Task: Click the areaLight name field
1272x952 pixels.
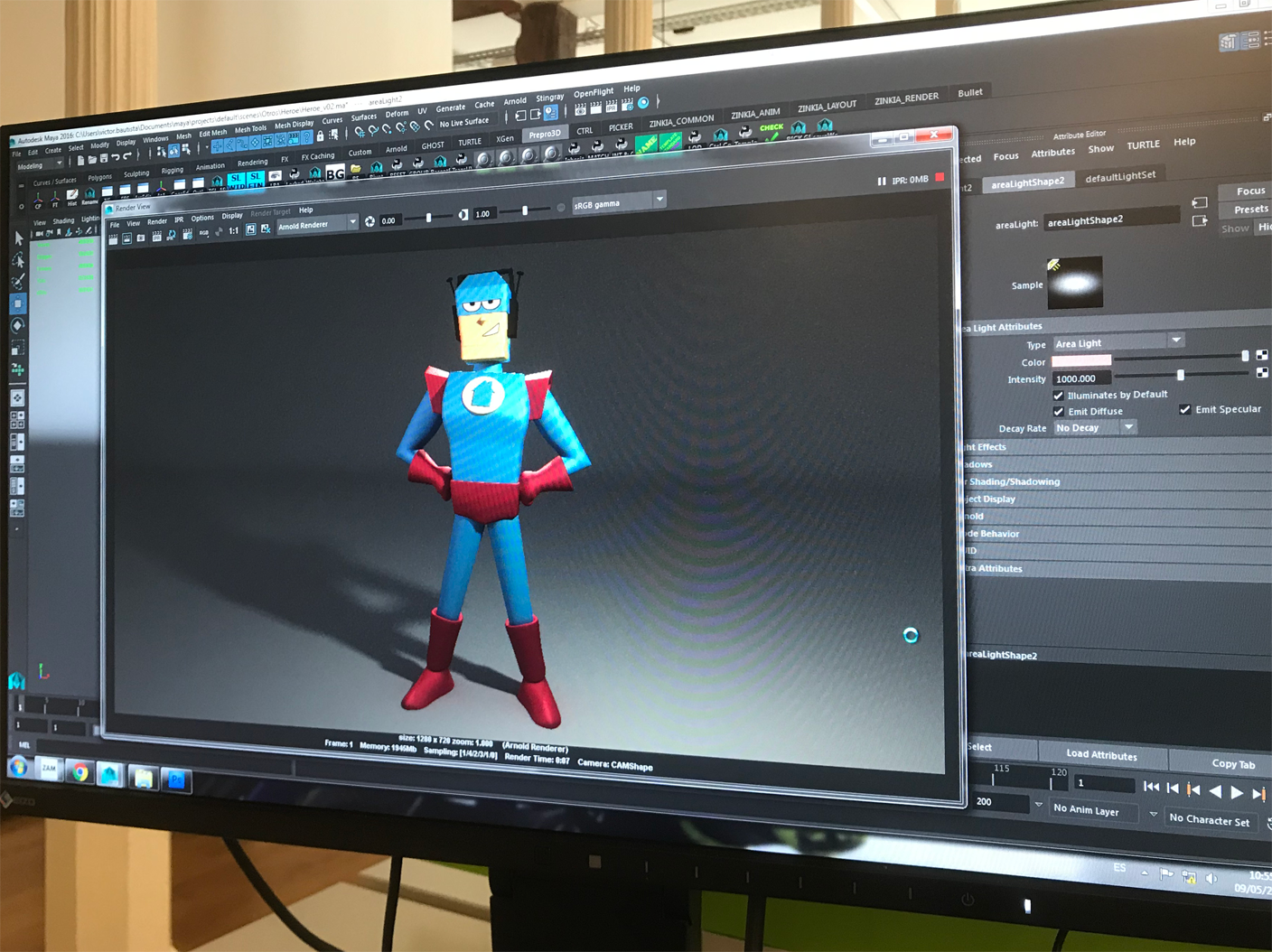Action: coord(1112,219)
